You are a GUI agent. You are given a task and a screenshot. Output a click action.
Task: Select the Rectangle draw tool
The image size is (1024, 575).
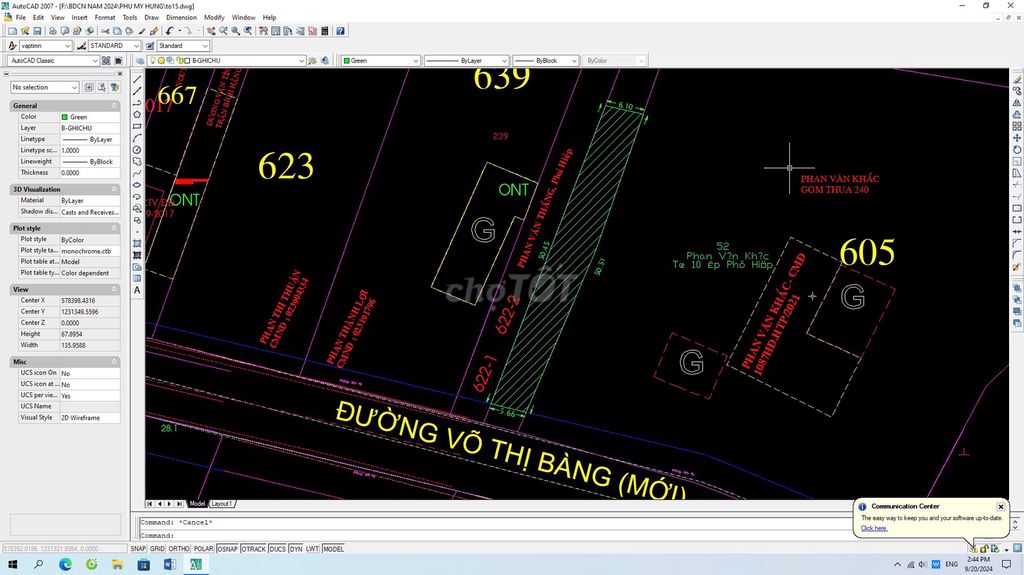137,126
